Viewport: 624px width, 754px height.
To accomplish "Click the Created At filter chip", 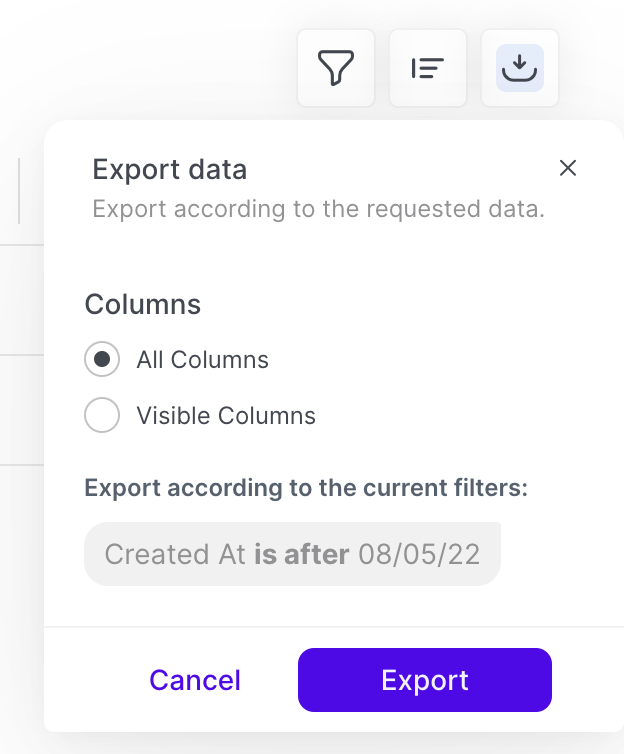I will pos(292,554).
